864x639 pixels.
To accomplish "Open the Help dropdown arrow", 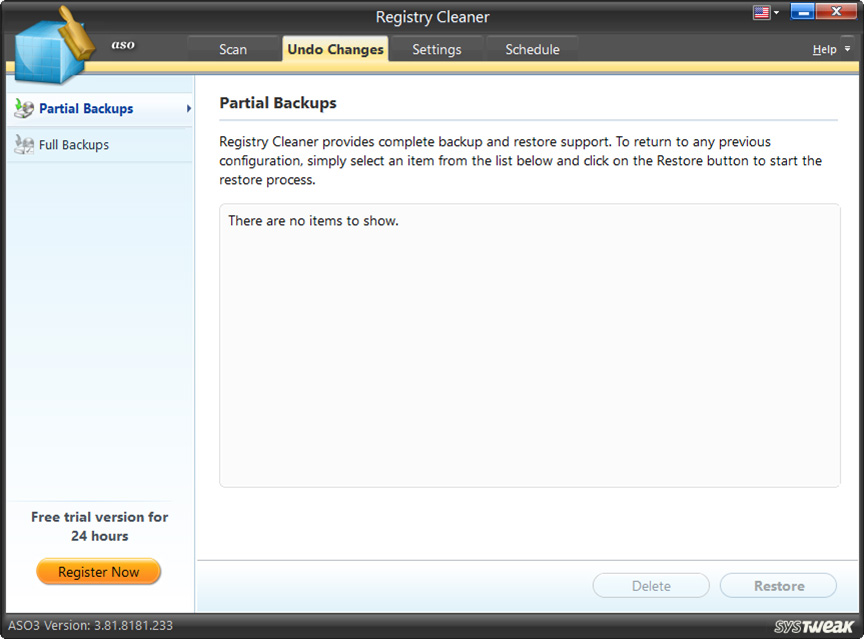I will pyautogui.click(x=845, y=48).
